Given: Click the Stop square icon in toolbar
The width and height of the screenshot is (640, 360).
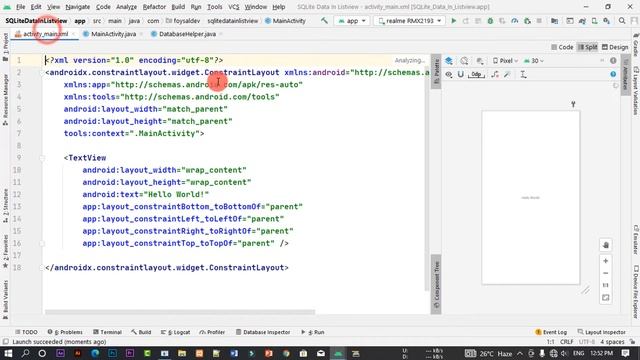Looking at the screenshot, I should pos(539,21).
